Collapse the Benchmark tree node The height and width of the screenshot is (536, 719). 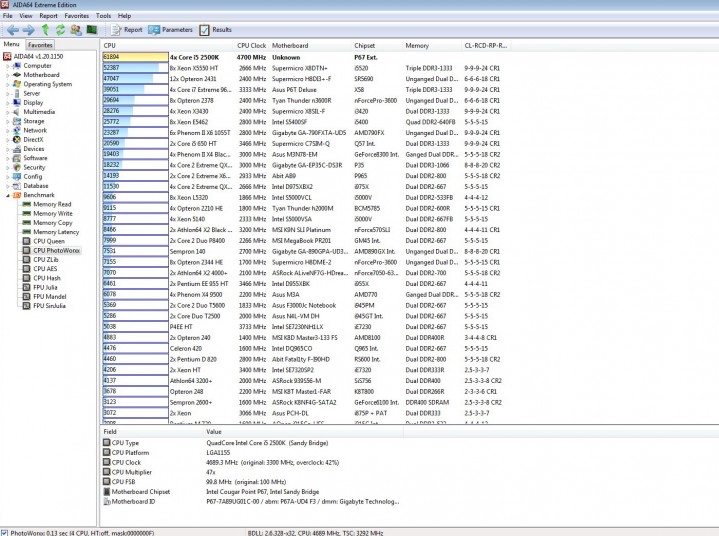coord(7,195)
